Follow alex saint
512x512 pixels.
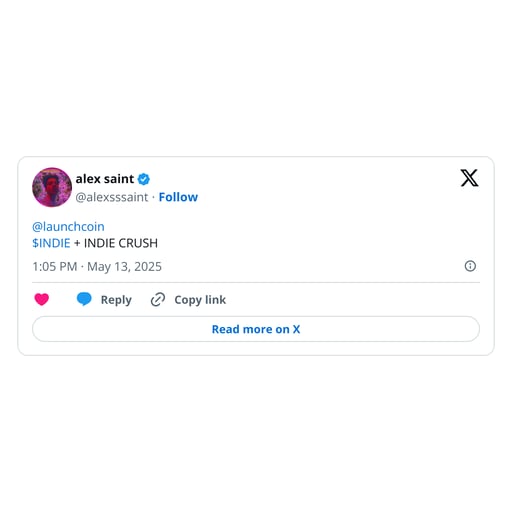tap(178, 197)
